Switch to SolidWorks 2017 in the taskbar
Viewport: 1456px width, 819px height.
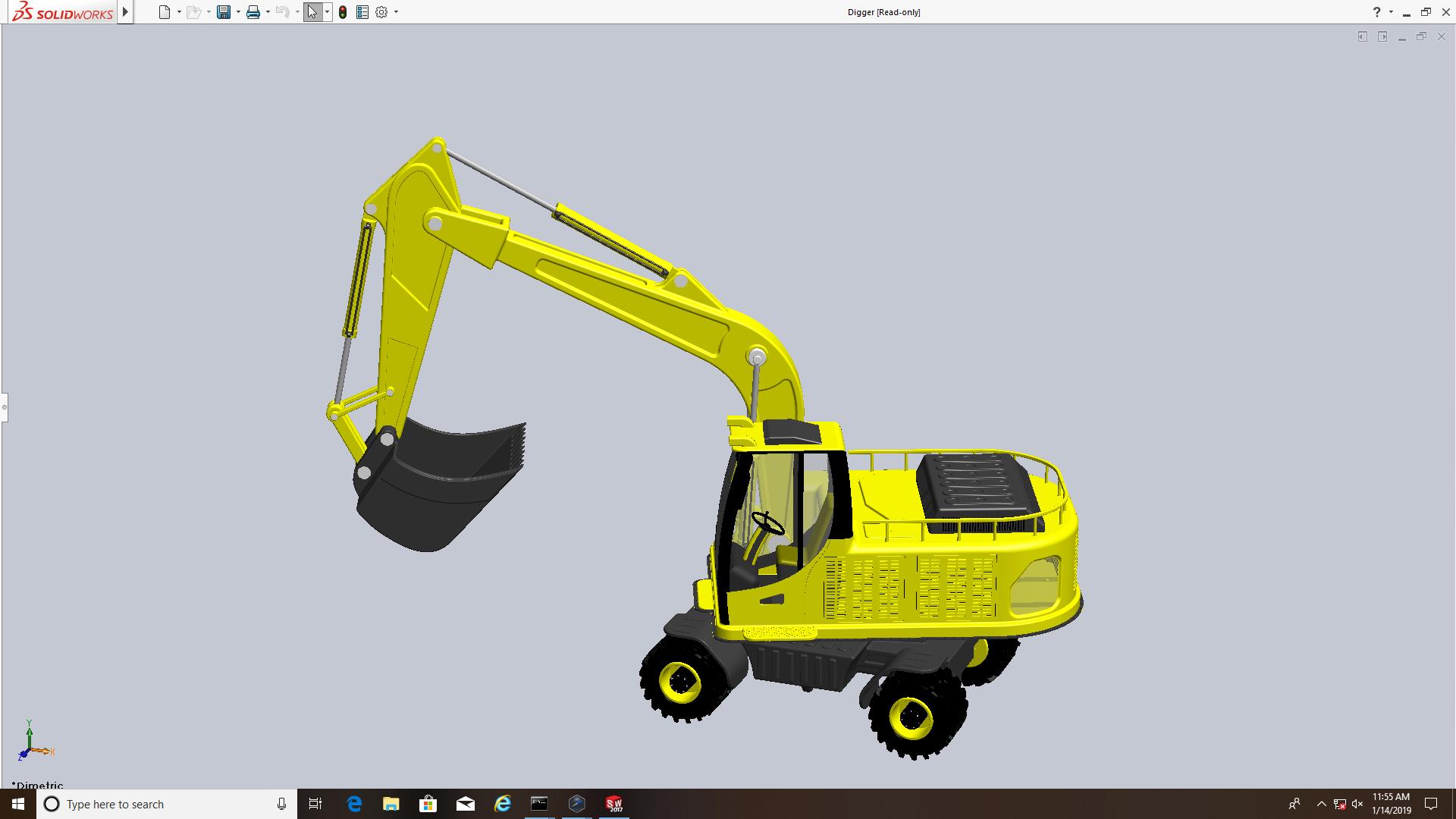[x=613, y=804]
